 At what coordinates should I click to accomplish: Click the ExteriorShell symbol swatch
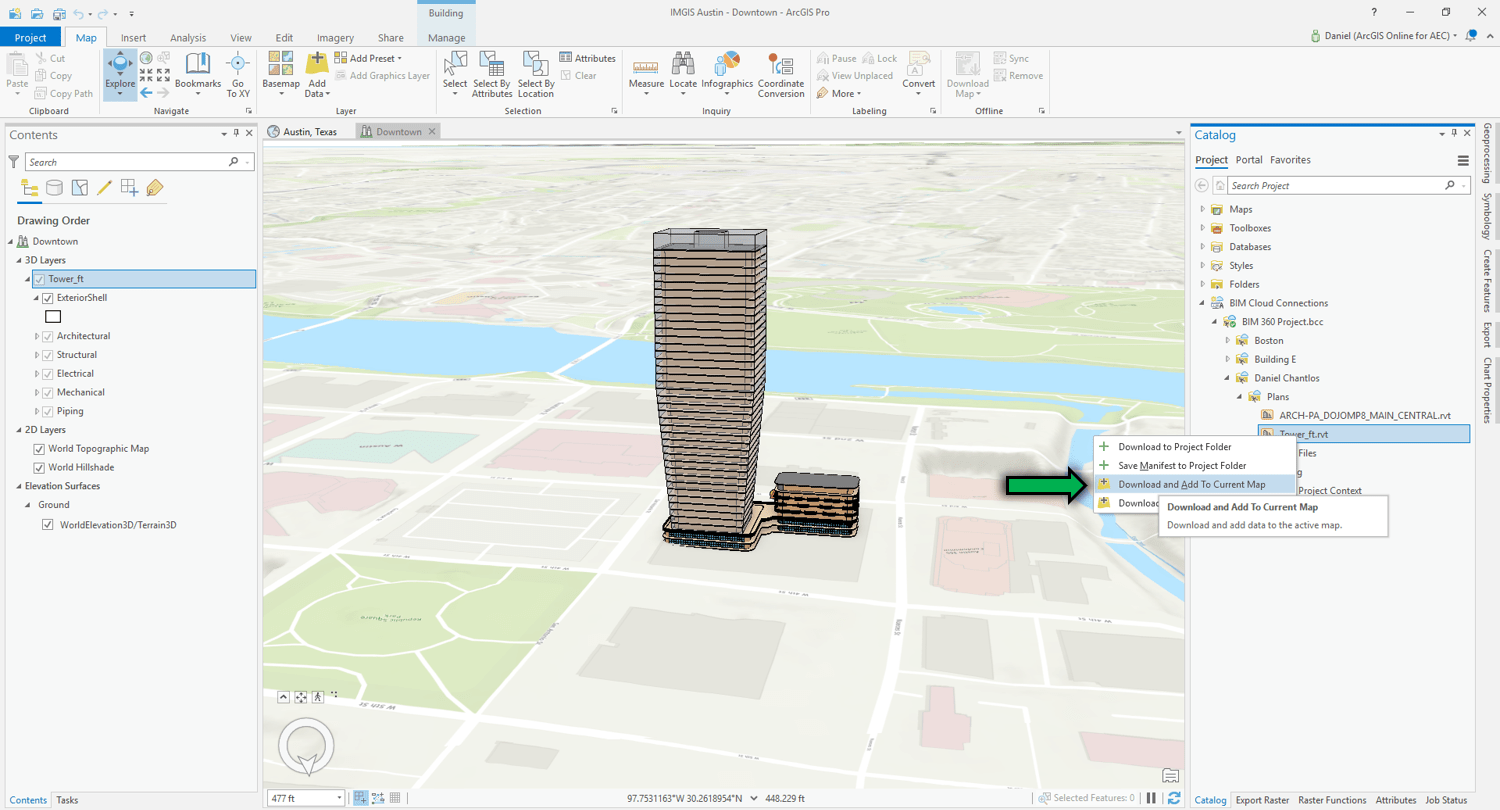[53, 316]
